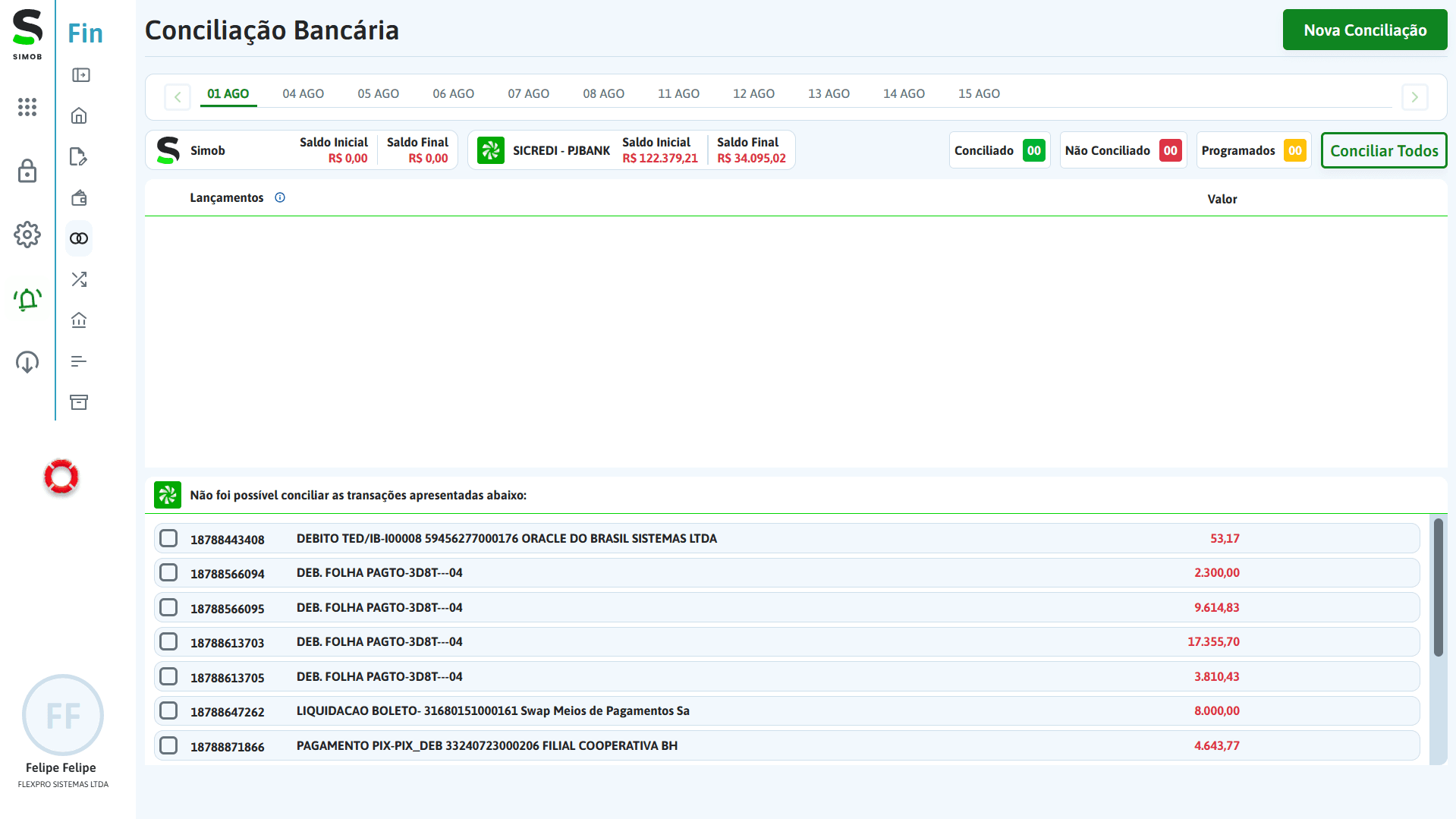Viewport: 1456px width, 819px height.
Task: Click the Nova Conciliação button
Action: pyautogui.click(x=1364, y=30)
